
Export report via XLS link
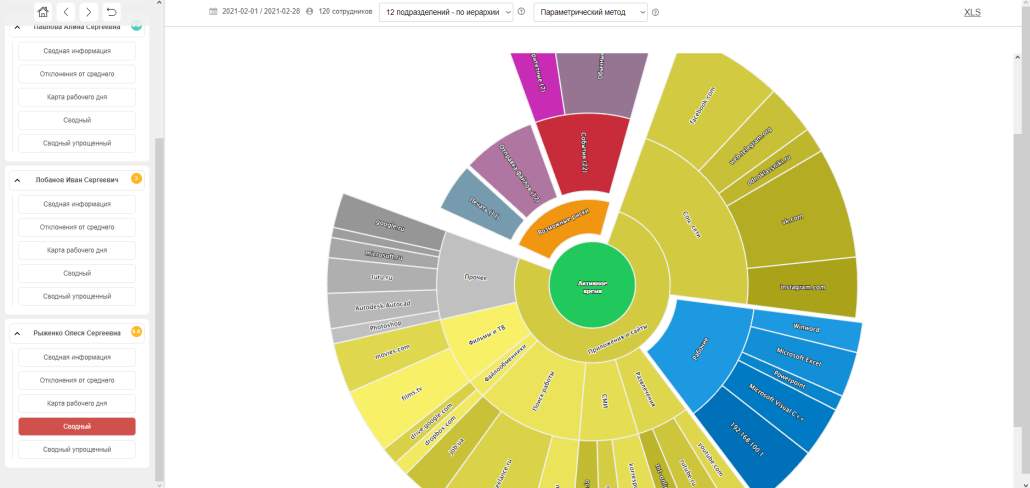972,12
